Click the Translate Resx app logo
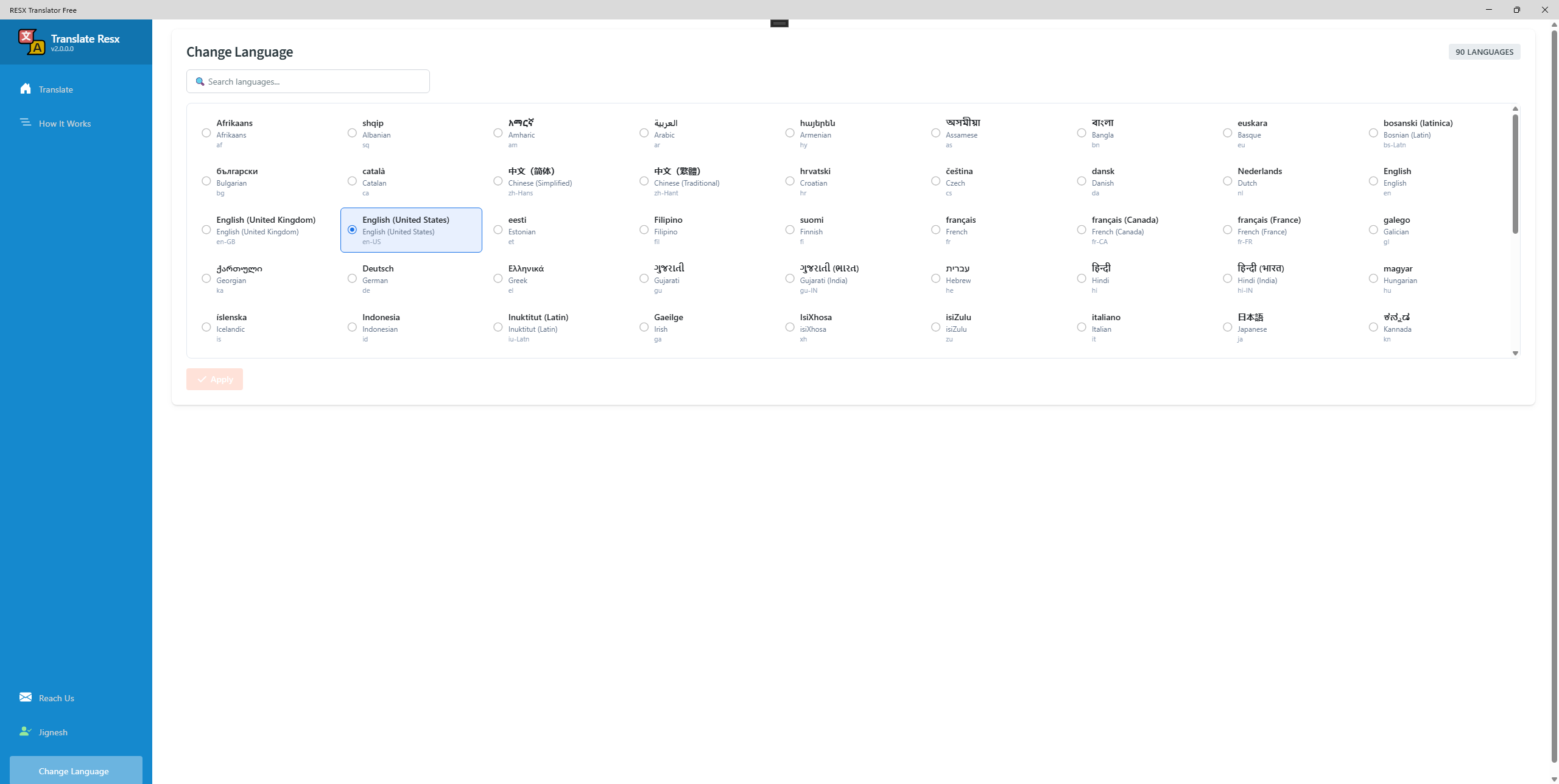 click(x=32, y=41)
